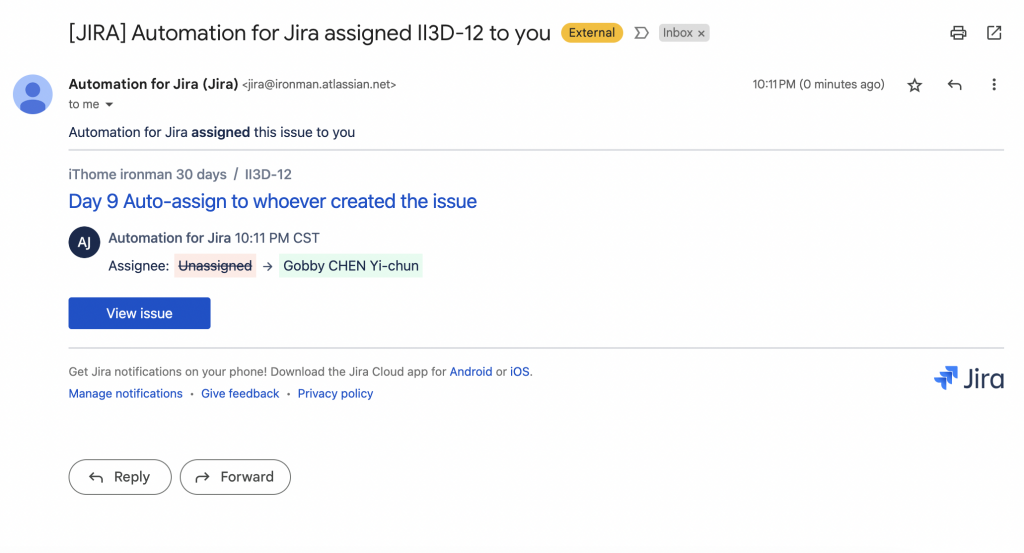Screen dimensions: 1024x553
Task: Click the Forward button
Action: [x=235, y=477]
